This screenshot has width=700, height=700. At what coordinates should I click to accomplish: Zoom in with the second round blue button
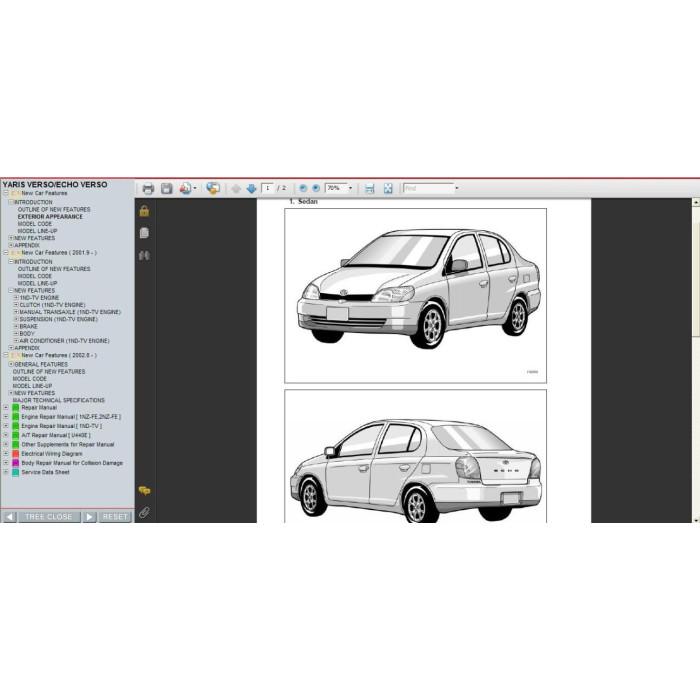coord(316,188)
